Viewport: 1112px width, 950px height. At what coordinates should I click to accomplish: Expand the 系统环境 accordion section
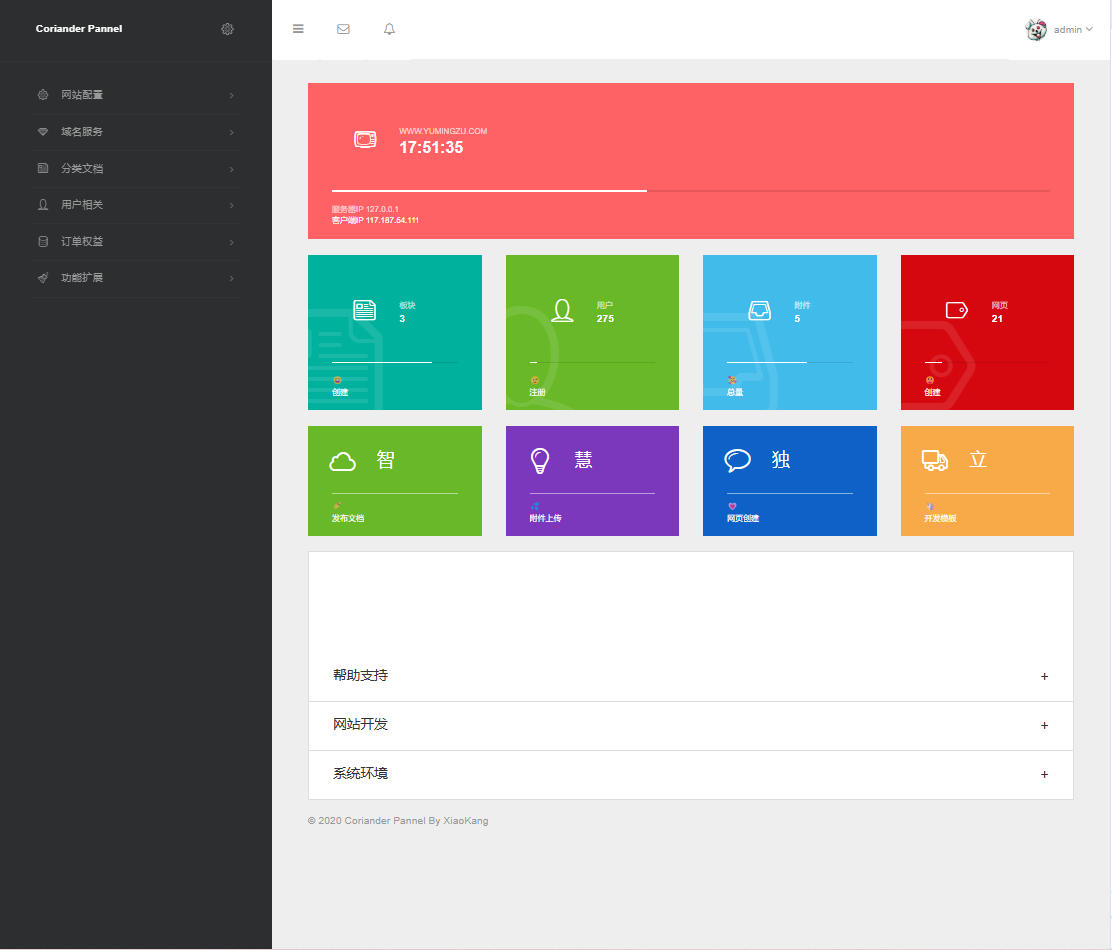coord(690,774)
